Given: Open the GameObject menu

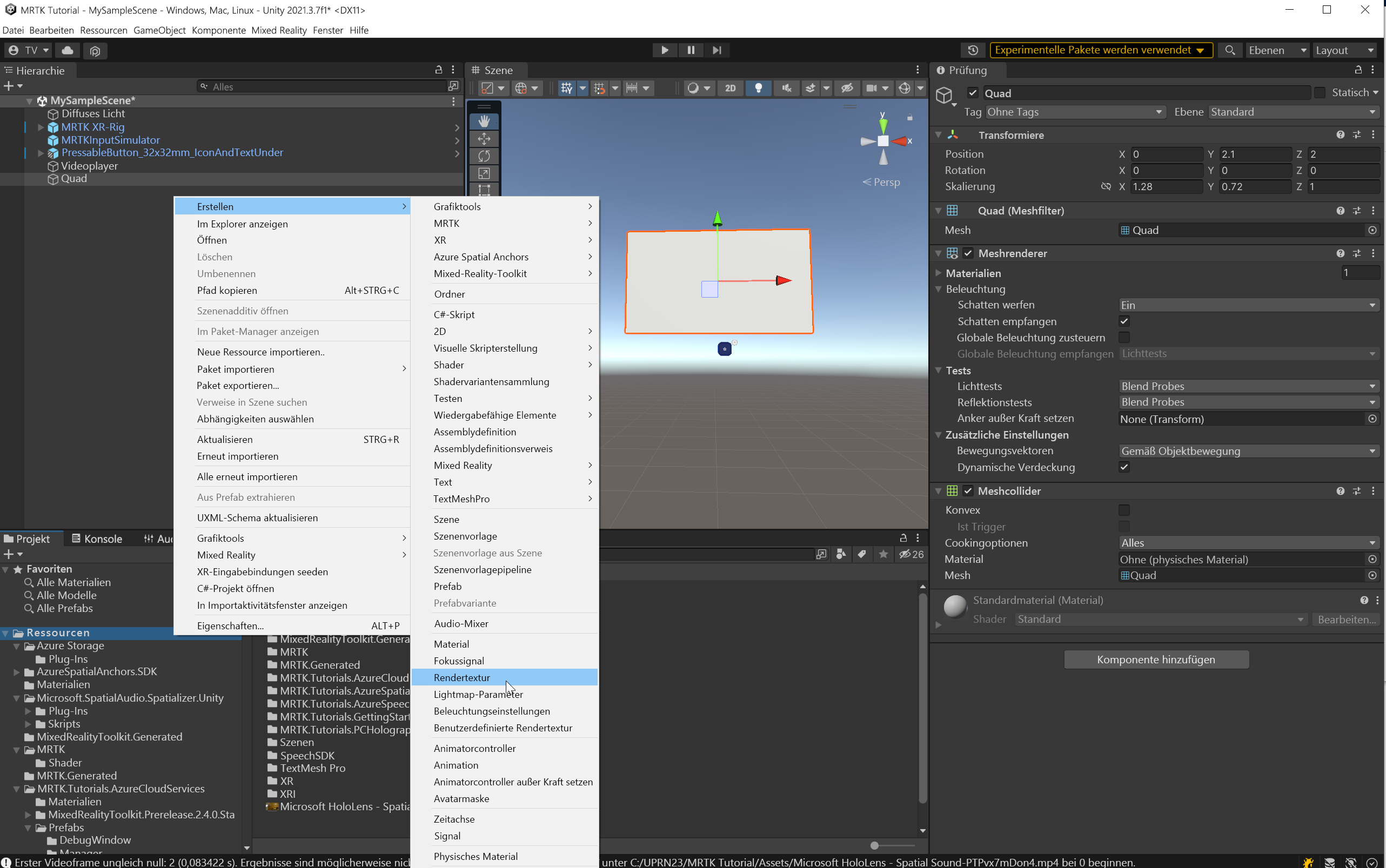Looking at the screenshot, I should [x=159, y=30].
